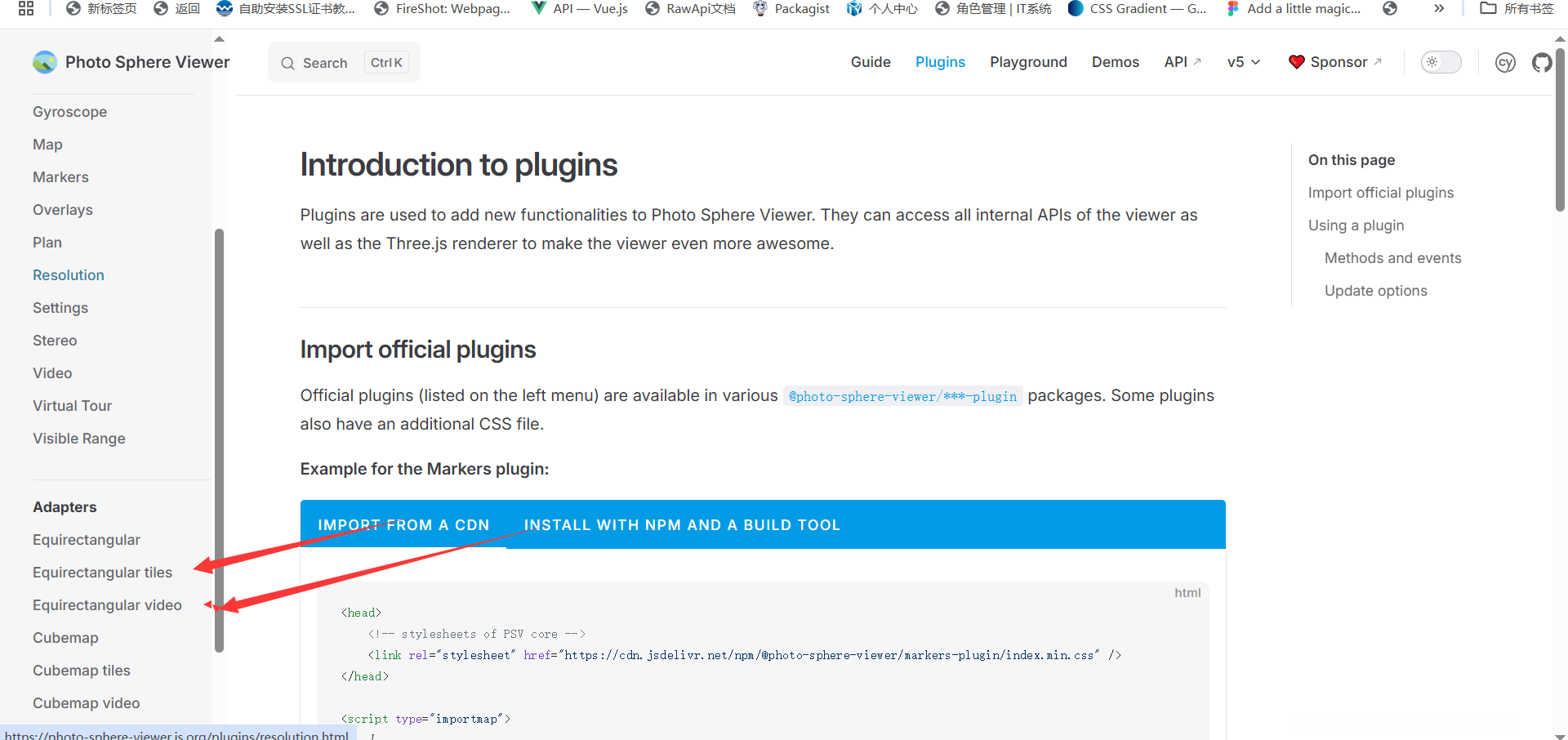Open Equirectangular tiles adapter
This screenshot has width=1568, height=740.
(x=102, y=573)
